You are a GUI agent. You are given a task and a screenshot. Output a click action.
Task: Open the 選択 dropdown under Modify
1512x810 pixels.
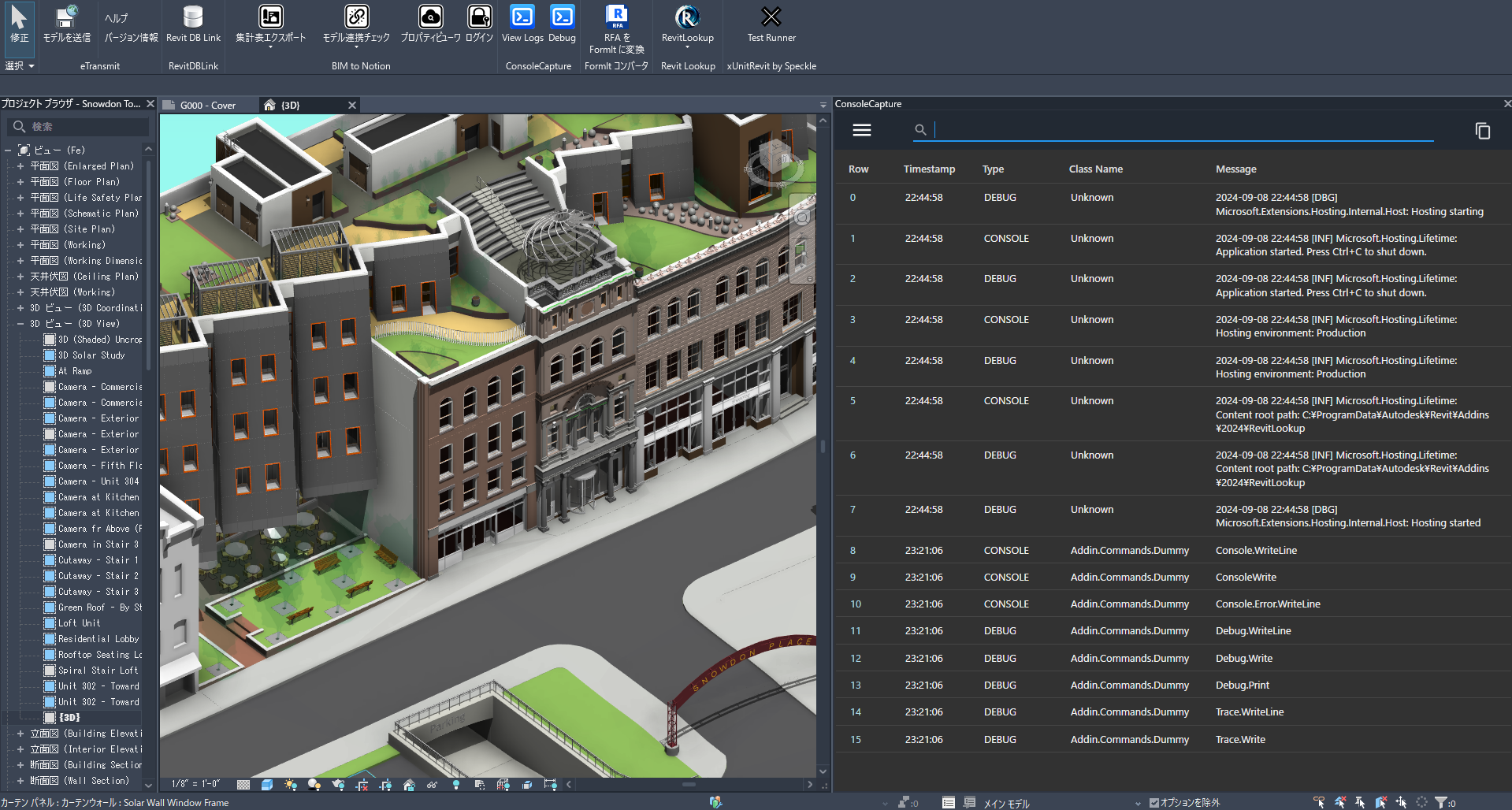pos(20,66)
